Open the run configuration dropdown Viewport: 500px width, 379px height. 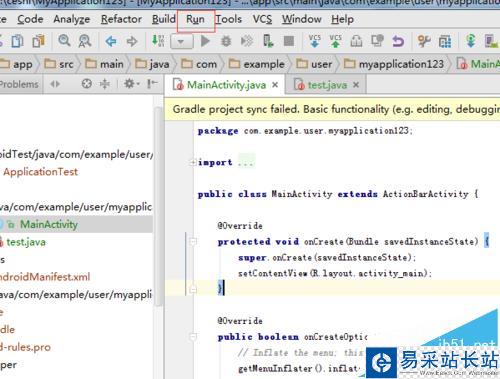click(x=181, y=42)
